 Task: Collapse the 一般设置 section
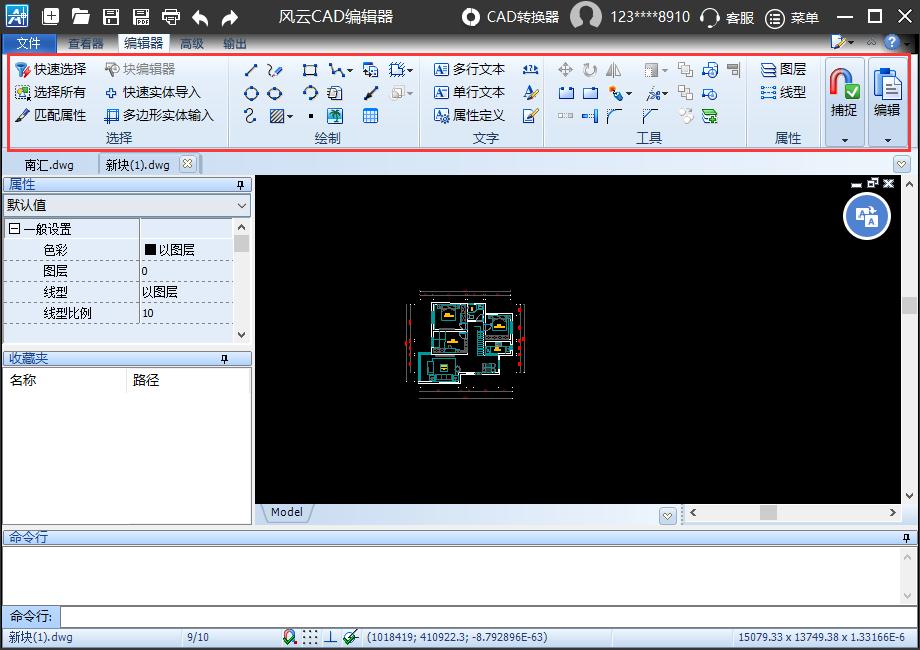click(14, 229)
